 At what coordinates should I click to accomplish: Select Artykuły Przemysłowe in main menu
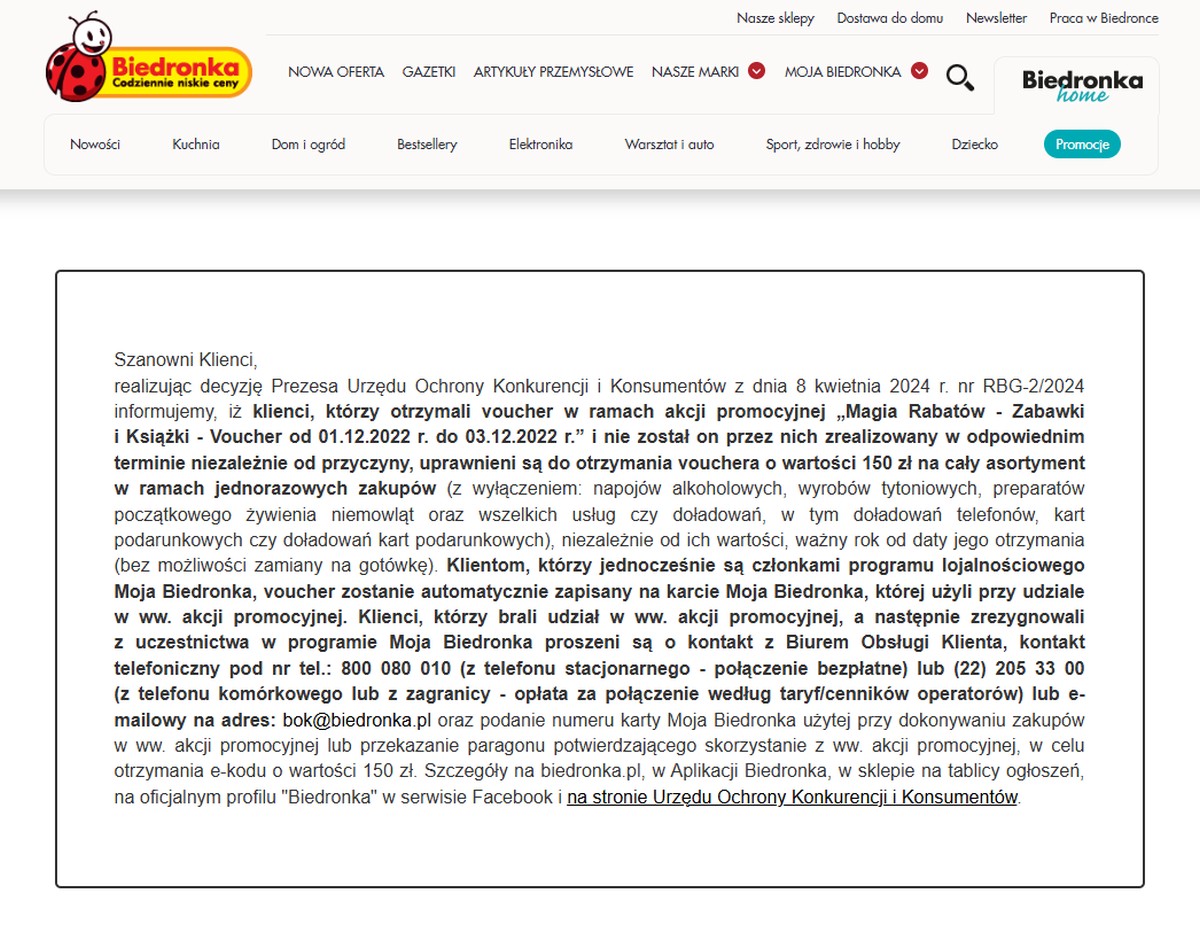pyautogui.click(x=553, y=72)
